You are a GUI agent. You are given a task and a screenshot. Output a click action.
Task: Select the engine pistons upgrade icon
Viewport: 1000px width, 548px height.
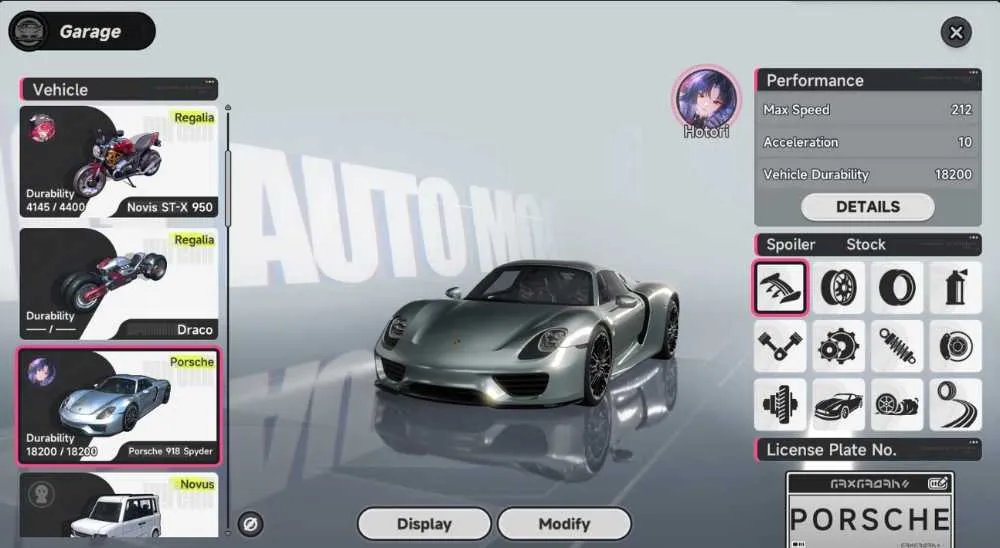click(780, 346)
